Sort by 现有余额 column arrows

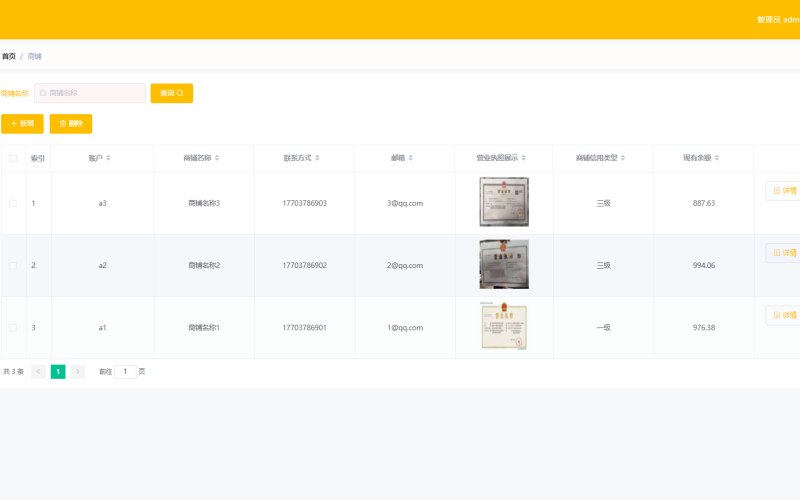coord(717,158)
